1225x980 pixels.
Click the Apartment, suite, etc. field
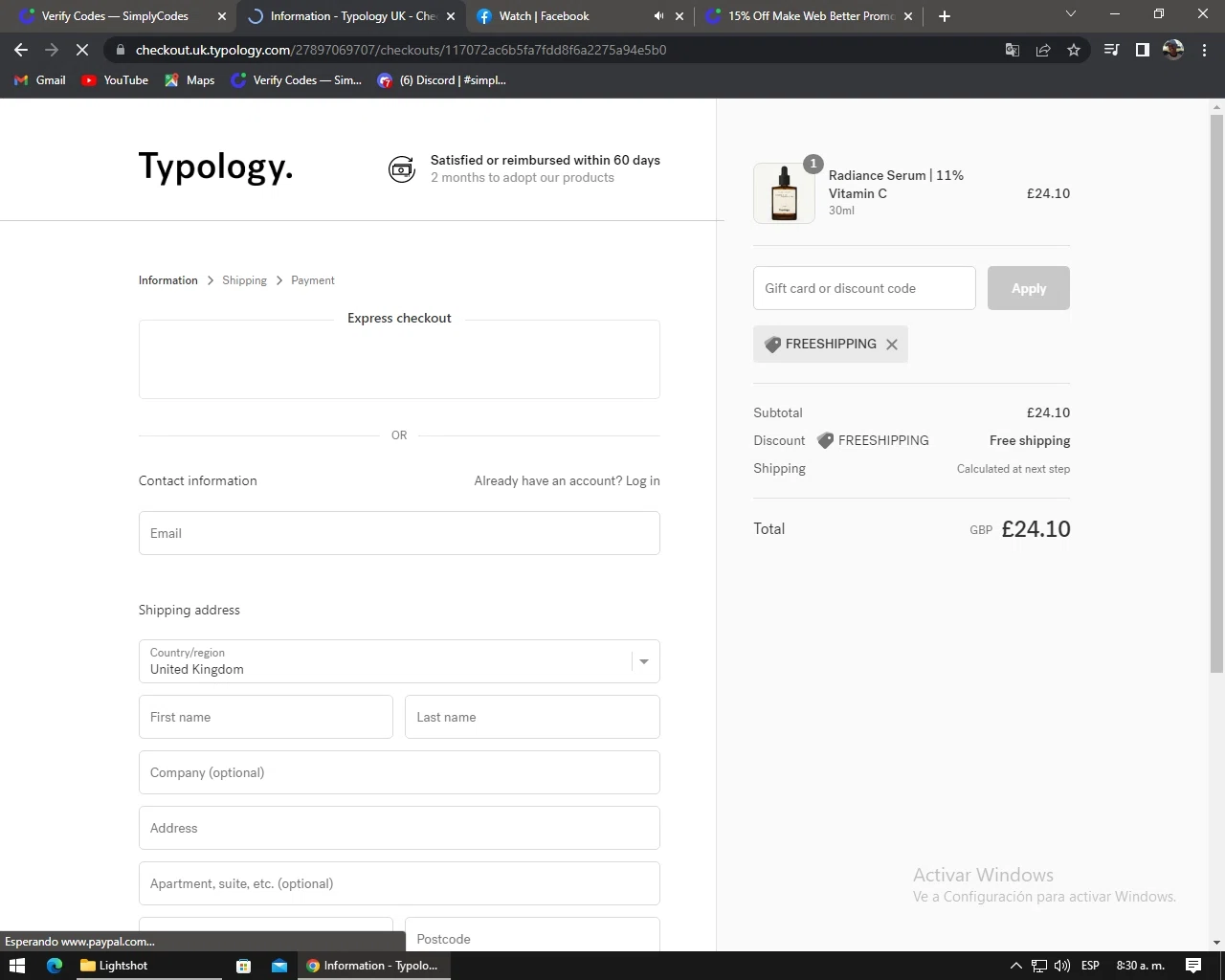coord(399,883)
